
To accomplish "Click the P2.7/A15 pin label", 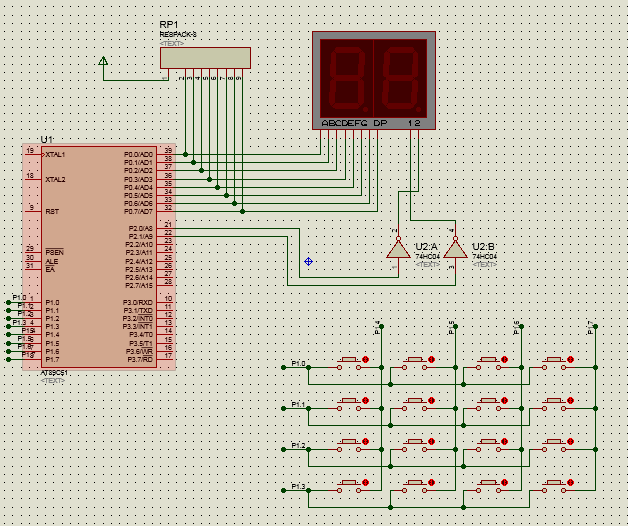I will (x=139, y=286).
